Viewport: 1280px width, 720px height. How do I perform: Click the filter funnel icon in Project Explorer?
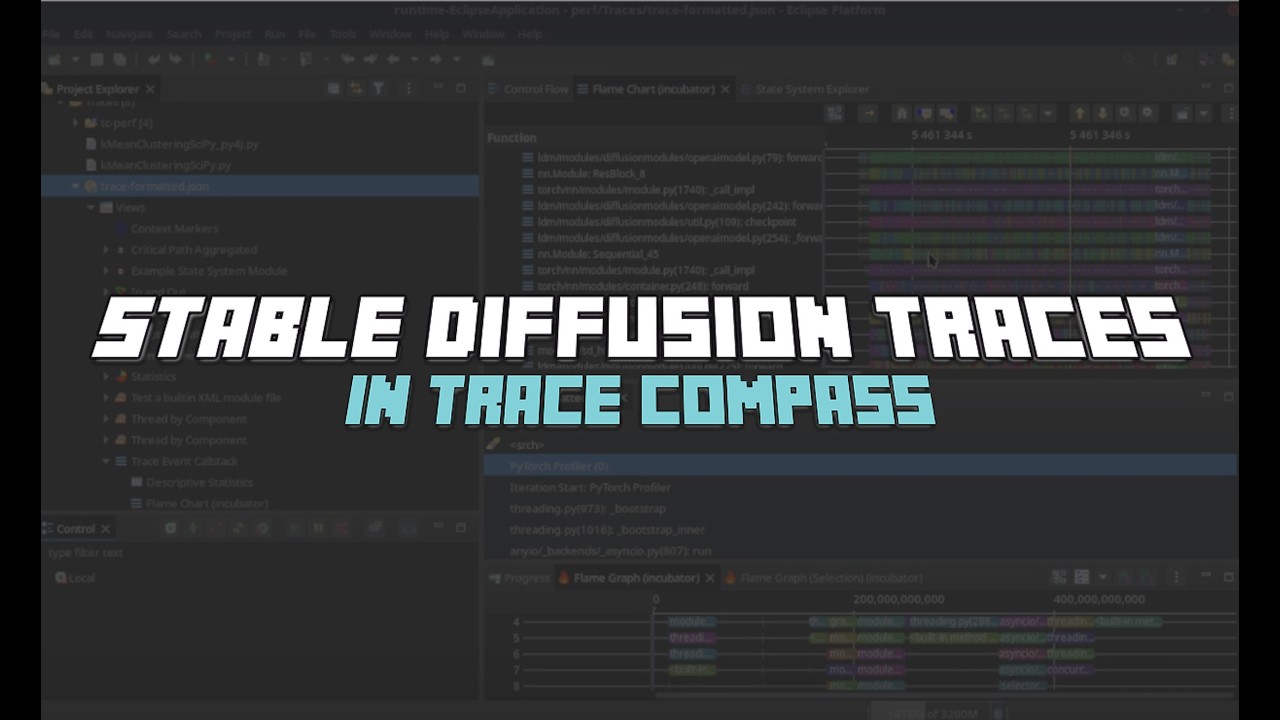378,89
